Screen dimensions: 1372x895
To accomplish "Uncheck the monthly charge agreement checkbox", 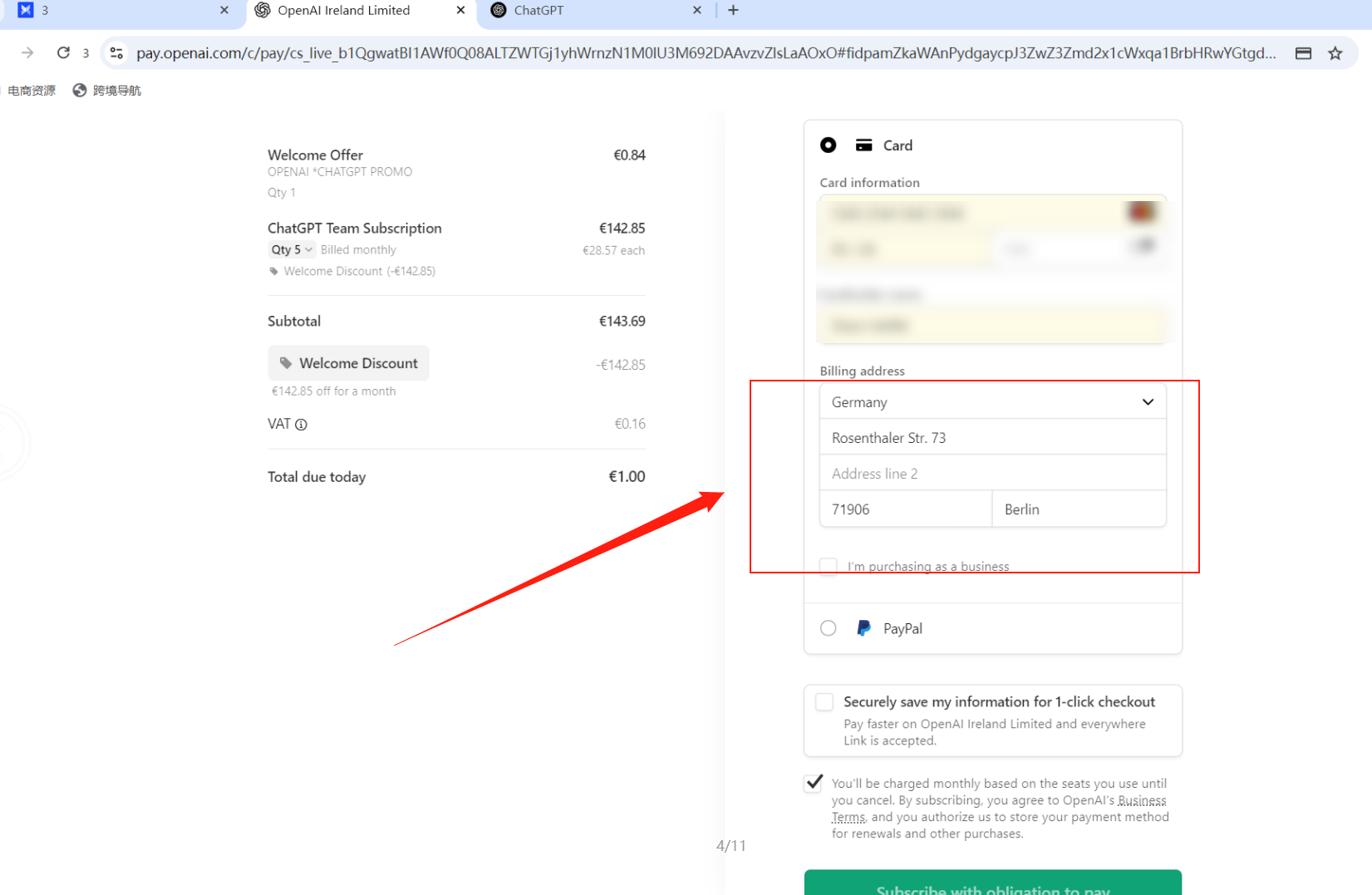I will click(814, 783).
